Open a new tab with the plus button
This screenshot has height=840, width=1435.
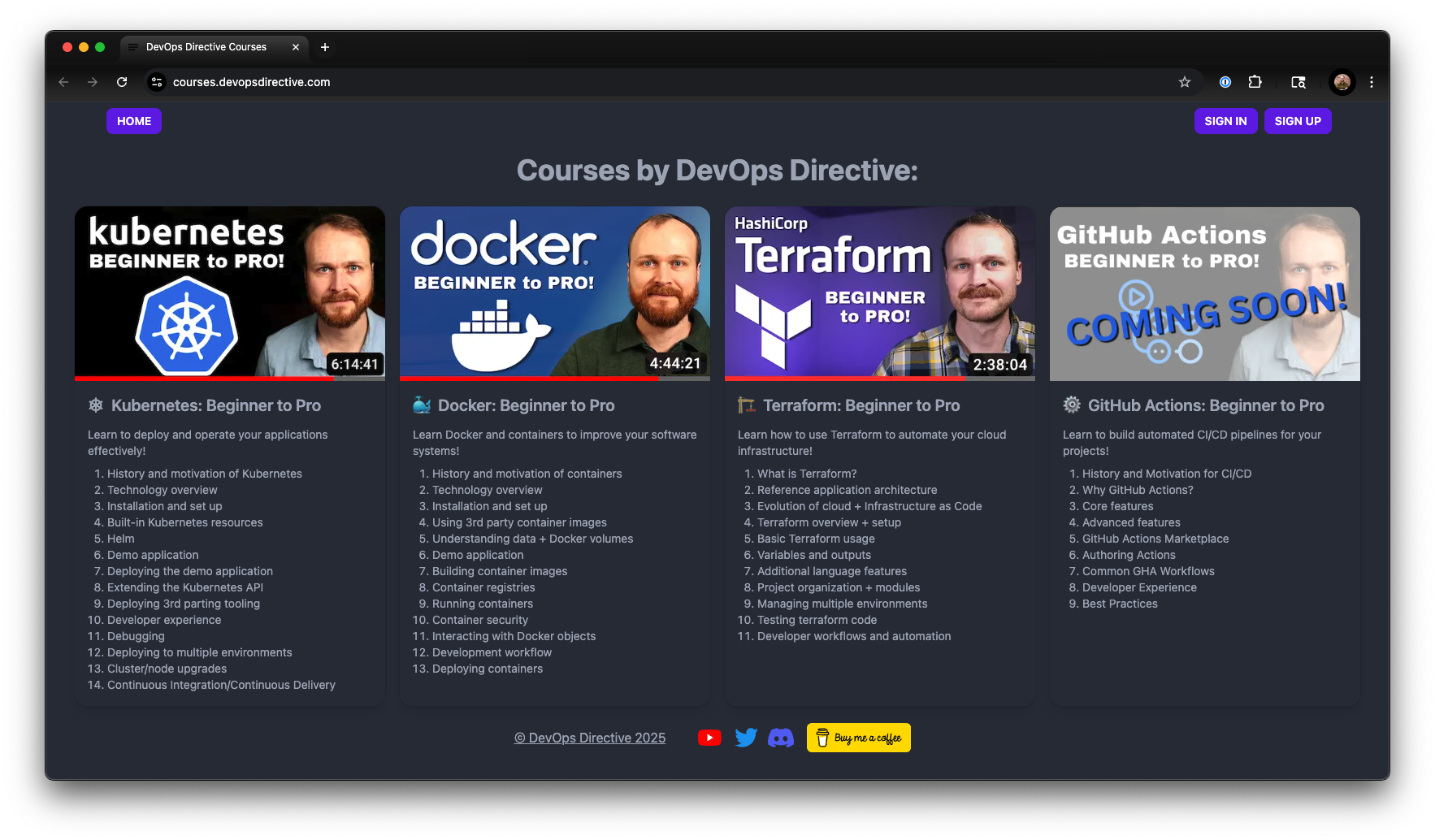click(325, 47)
